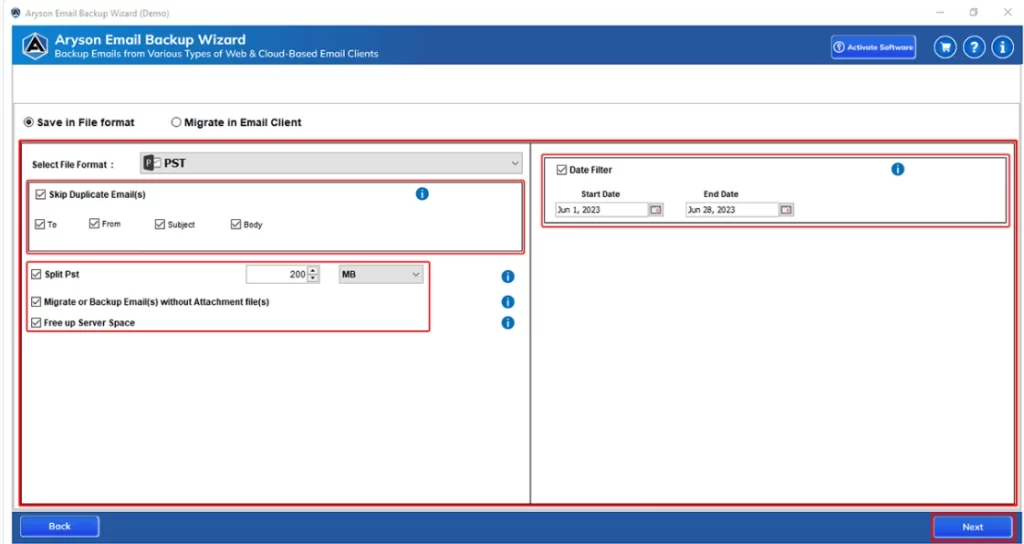Open the help question mark icon
Screen dimensions: 1024x544
(x=974, y=47)
